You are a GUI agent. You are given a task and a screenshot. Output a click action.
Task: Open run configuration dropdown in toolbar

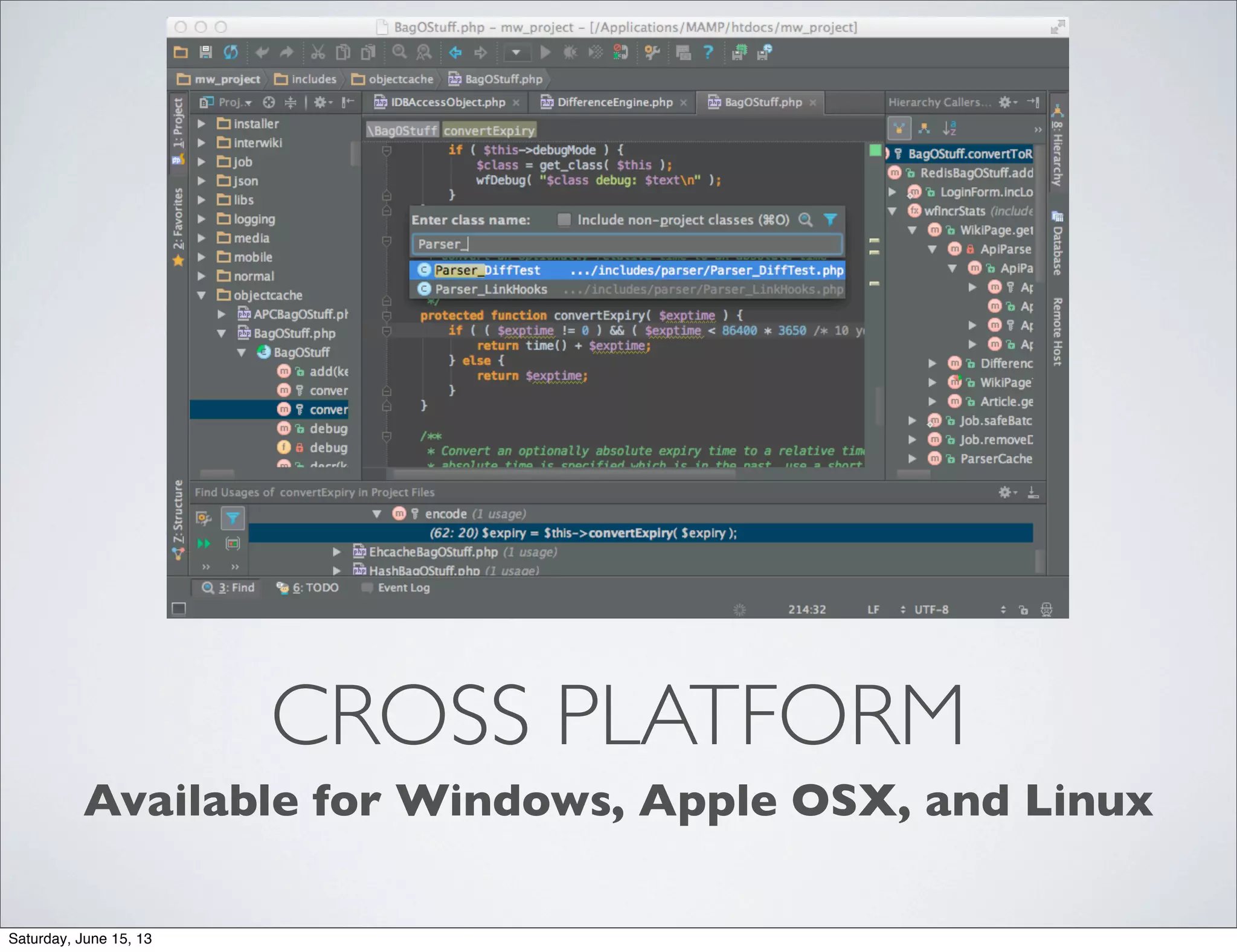516,53
